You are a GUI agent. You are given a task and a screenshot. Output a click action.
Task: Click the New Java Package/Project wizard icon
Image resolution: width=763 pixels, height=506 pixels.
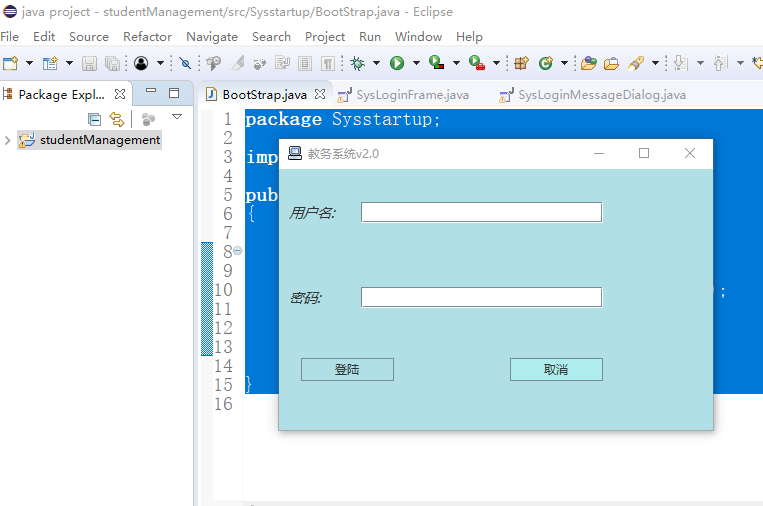(50, 63)
